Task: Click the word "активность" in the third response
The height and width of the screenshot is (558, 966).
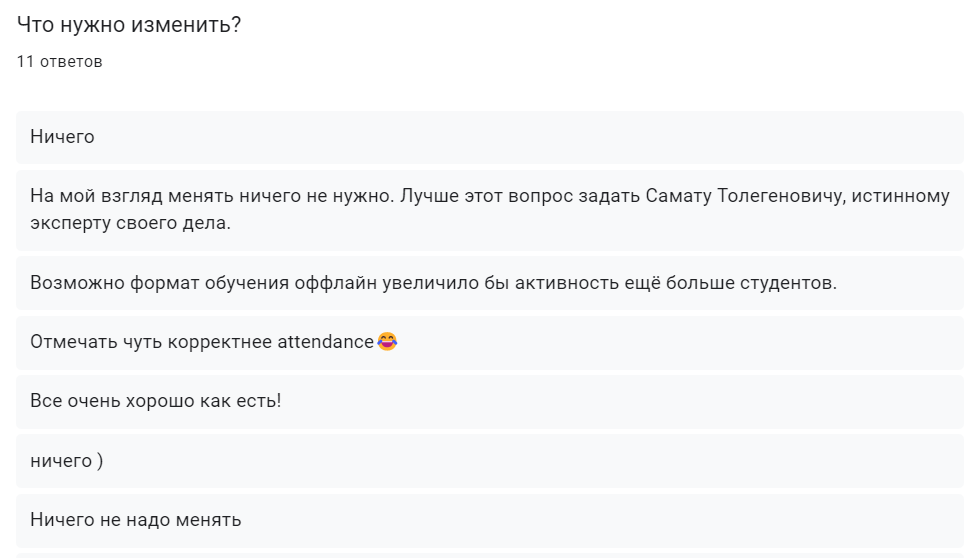Action: [567, 283]
